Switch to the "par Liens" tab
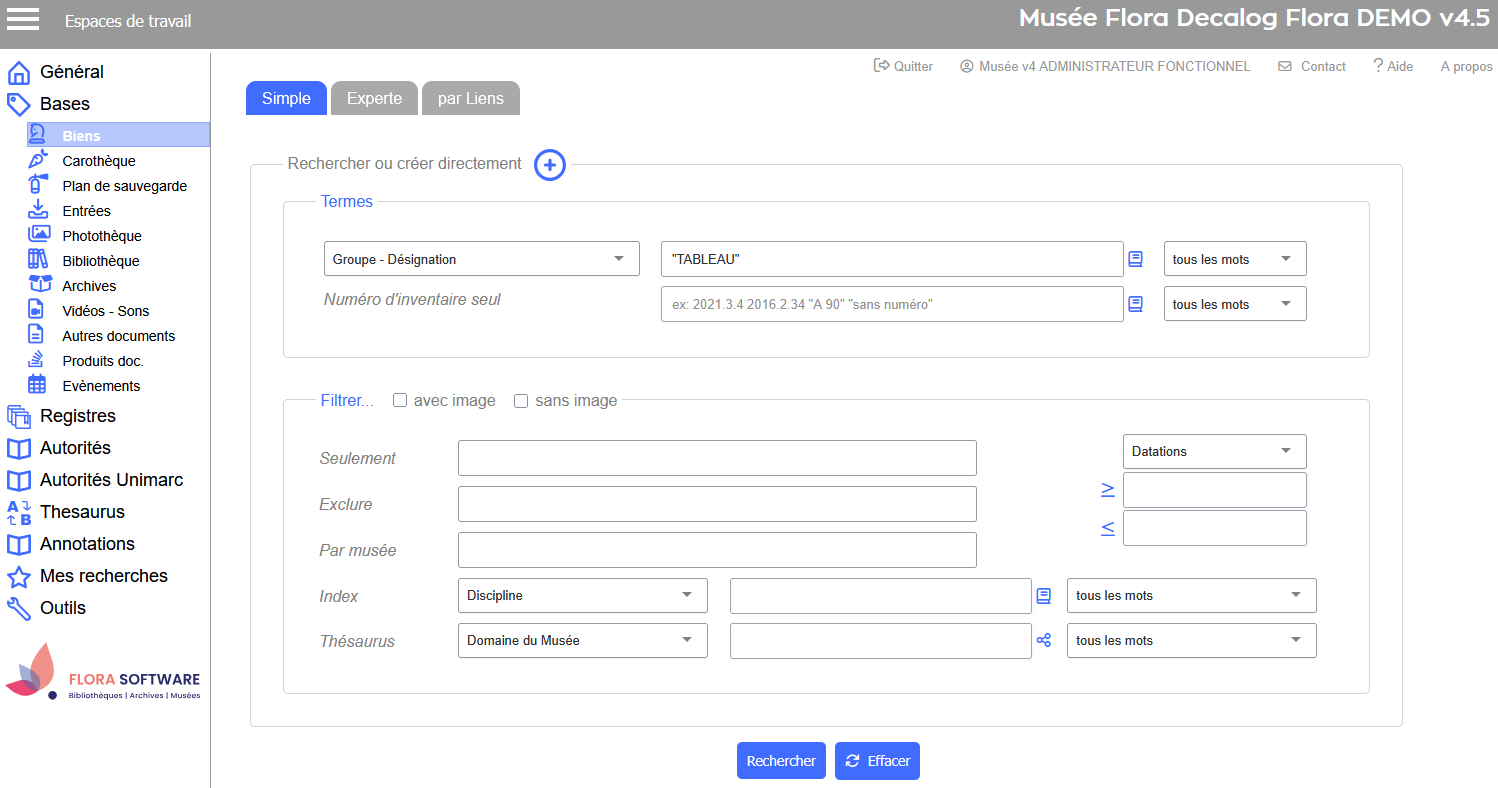Viewport: 1498px width, 788px height. coord(470,98)
